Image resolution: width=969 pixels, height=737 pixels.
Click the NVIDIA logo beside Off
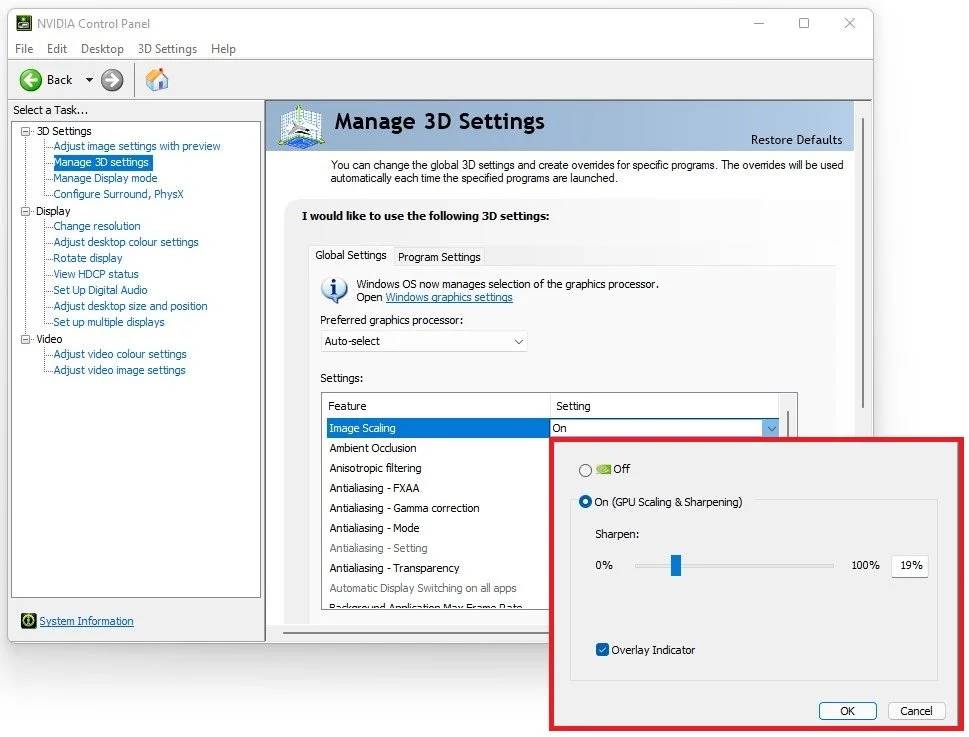pyautogui.click(x=603, y=470)
